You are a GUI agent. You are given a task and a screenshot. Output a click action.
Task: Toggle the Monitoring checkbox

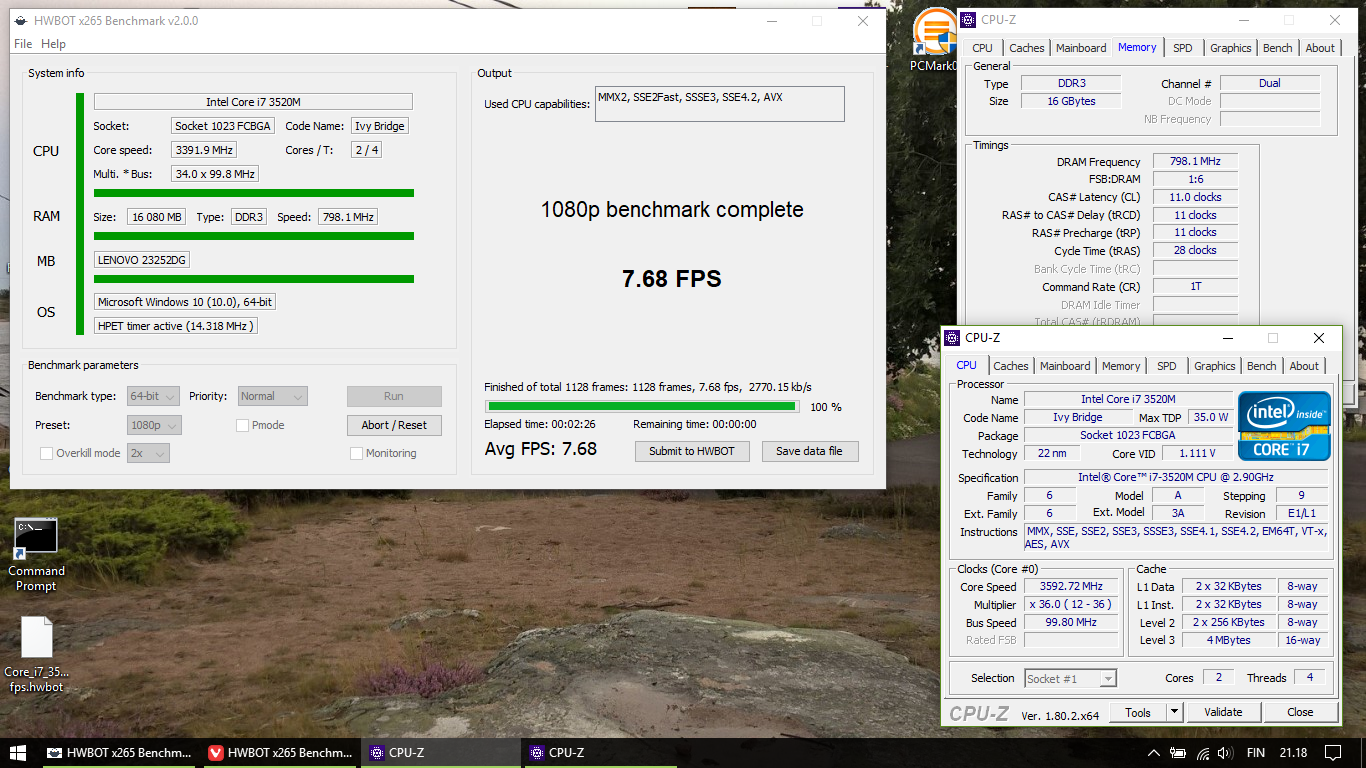pyautogui.click(x=357, y=453)
